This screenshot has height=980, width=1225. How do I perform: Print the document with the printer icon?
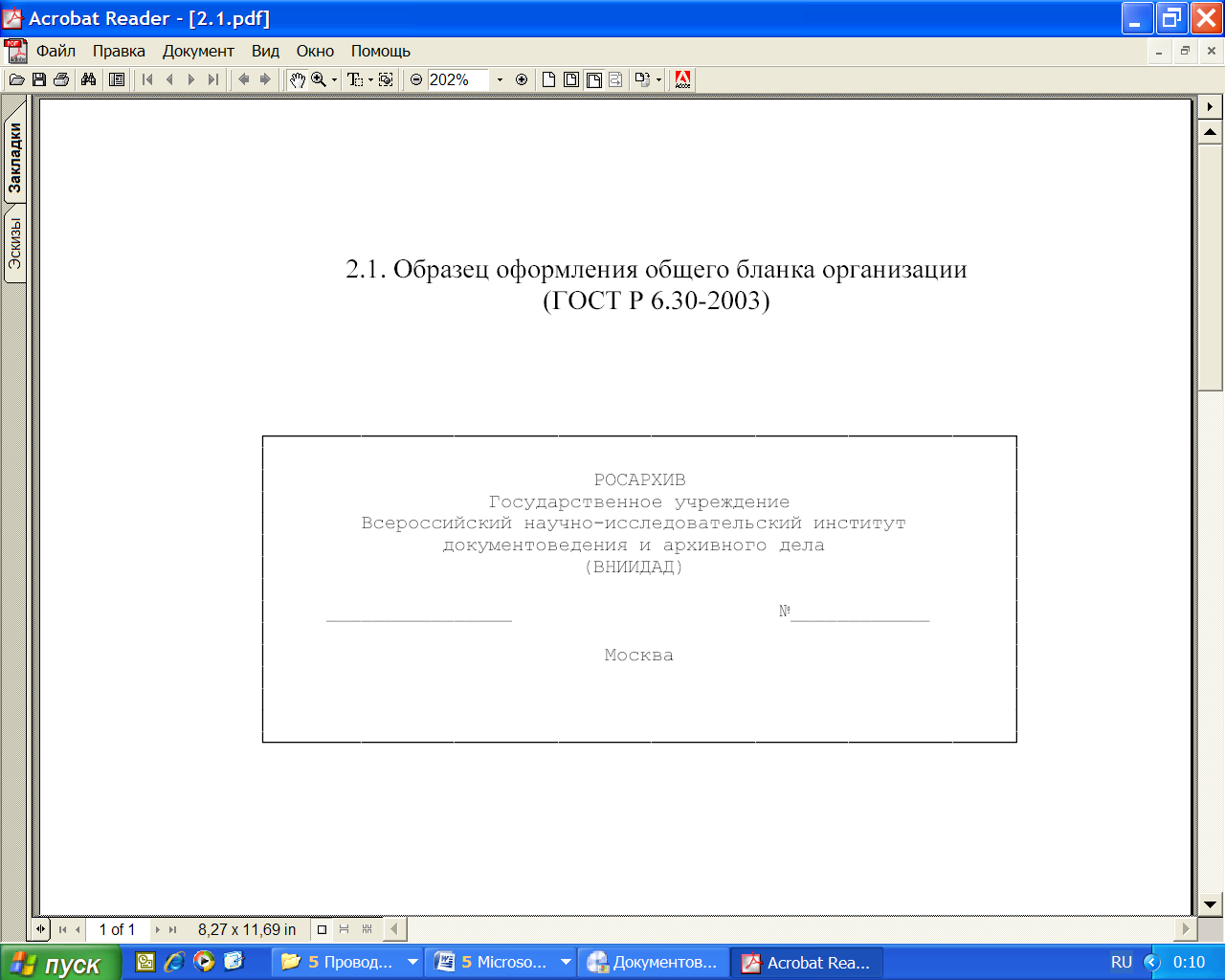61,79
